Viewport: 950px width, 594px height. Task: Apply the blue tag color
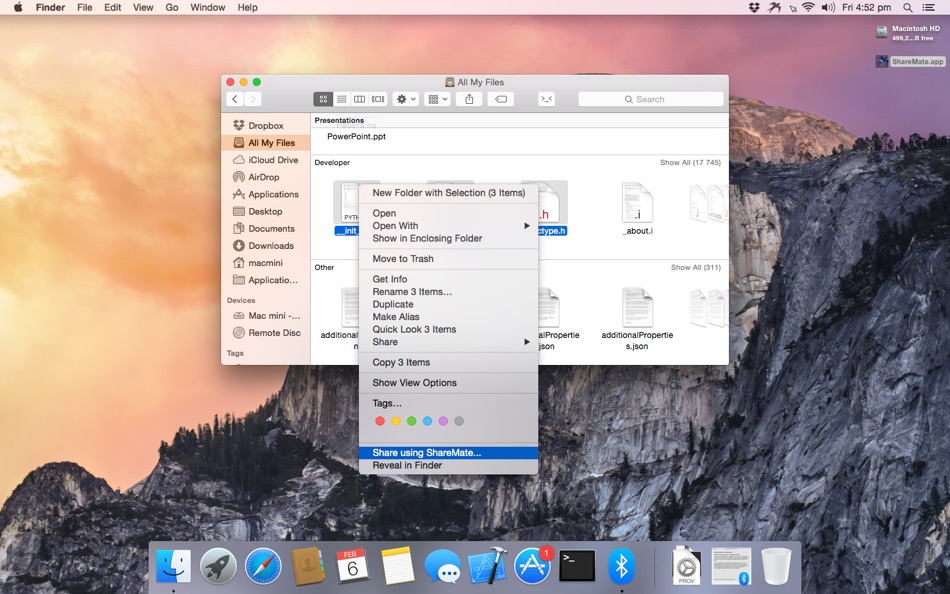click(427, 421)
